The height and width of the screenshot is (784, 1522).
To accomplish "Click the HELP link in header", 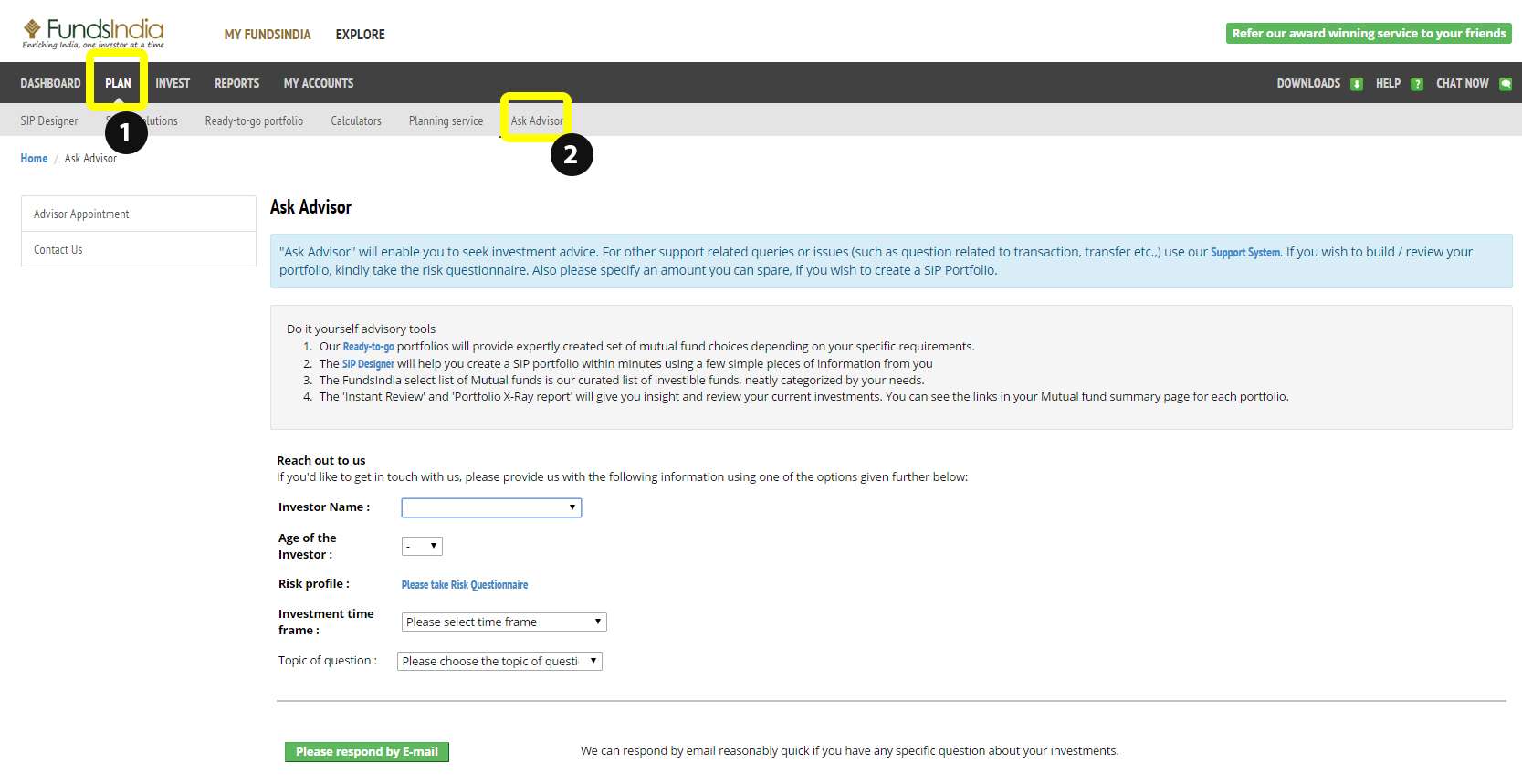I will point(1388,83).
